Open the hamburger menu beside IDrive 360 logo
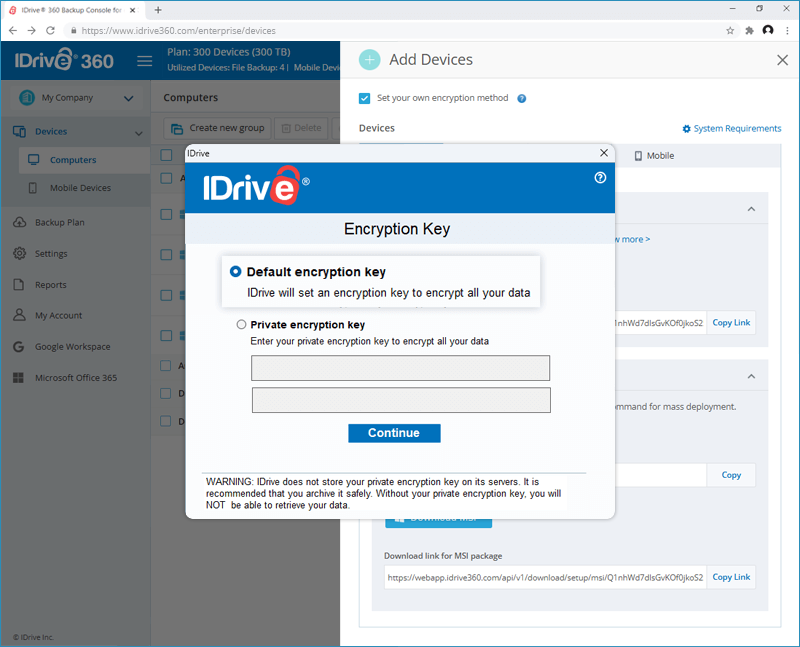The image size is (800, 647). [144, 61]
